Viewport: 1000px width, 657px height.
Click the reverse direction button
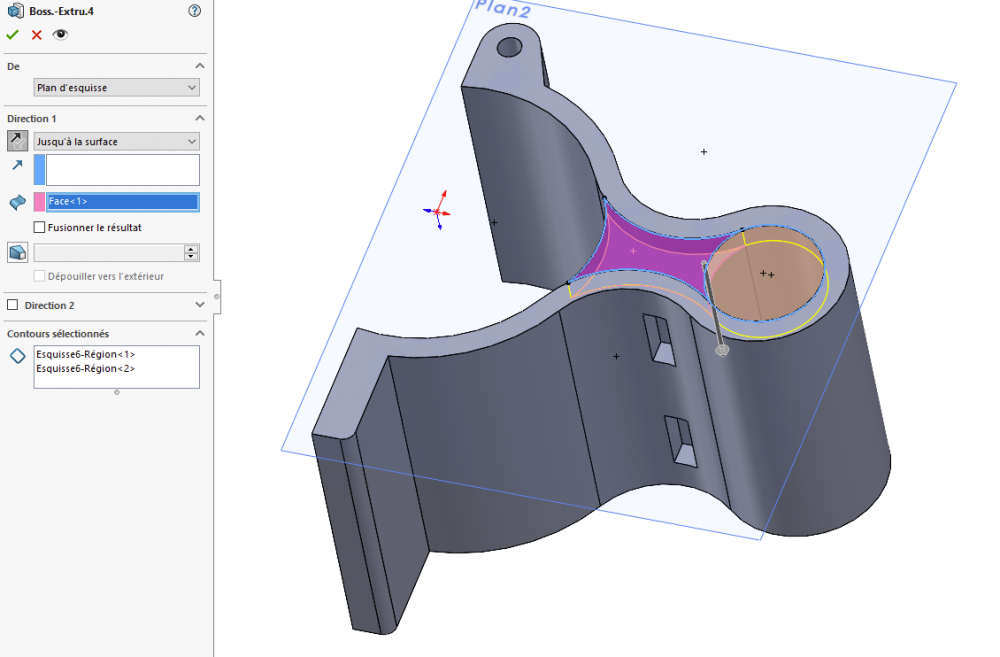click(17, 141)
